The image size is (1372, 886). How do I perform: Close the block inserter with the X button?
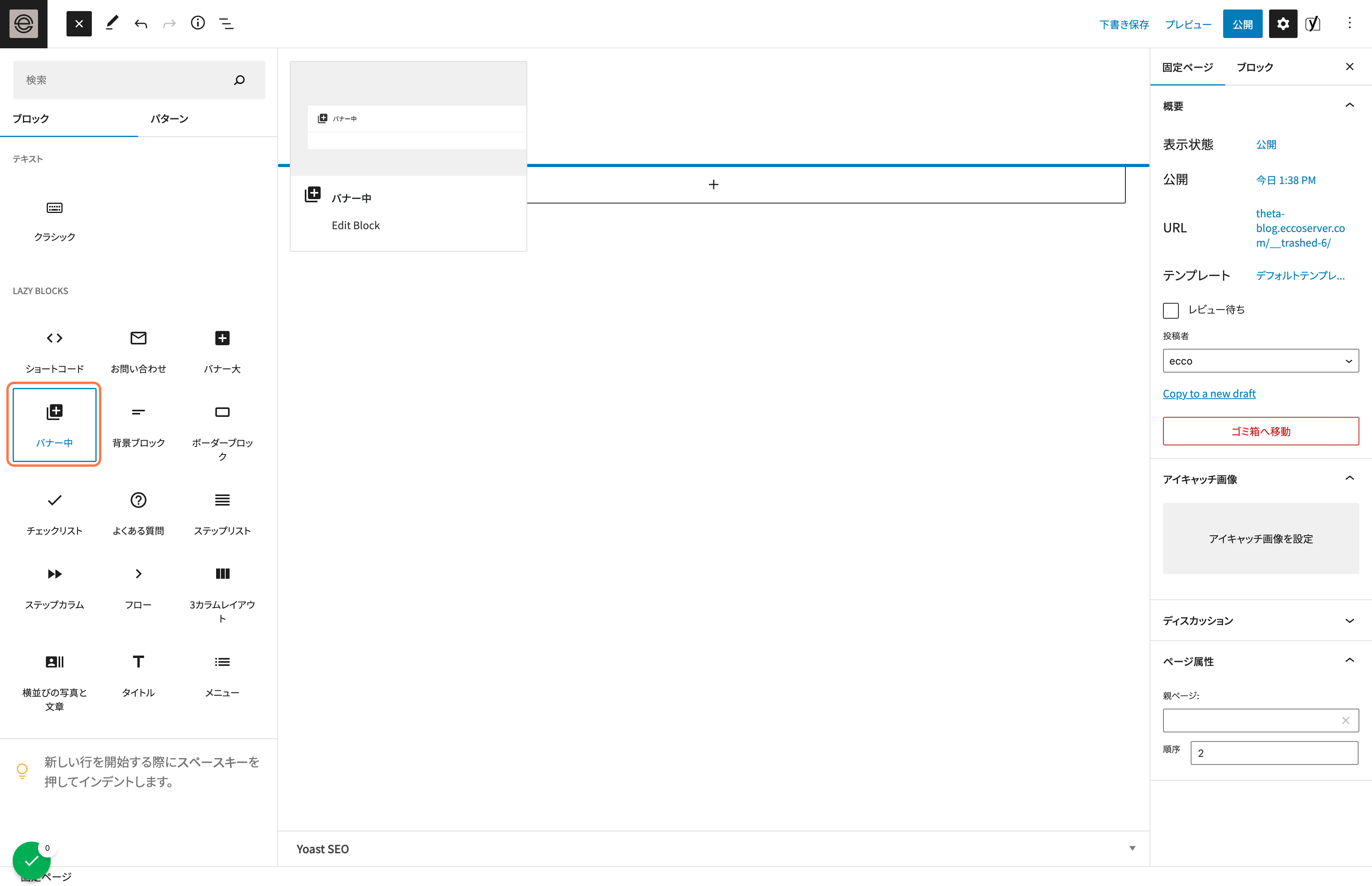79,24
